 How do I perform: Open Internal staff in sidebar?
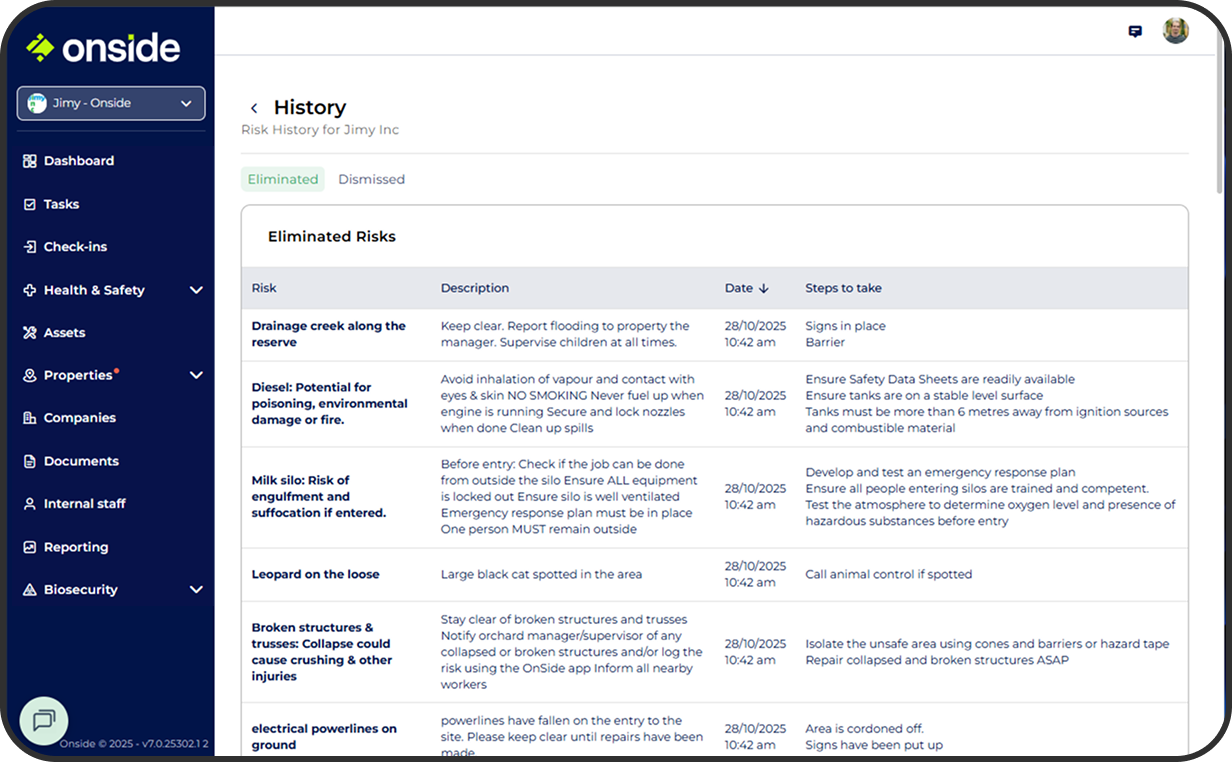click(85, 504)
